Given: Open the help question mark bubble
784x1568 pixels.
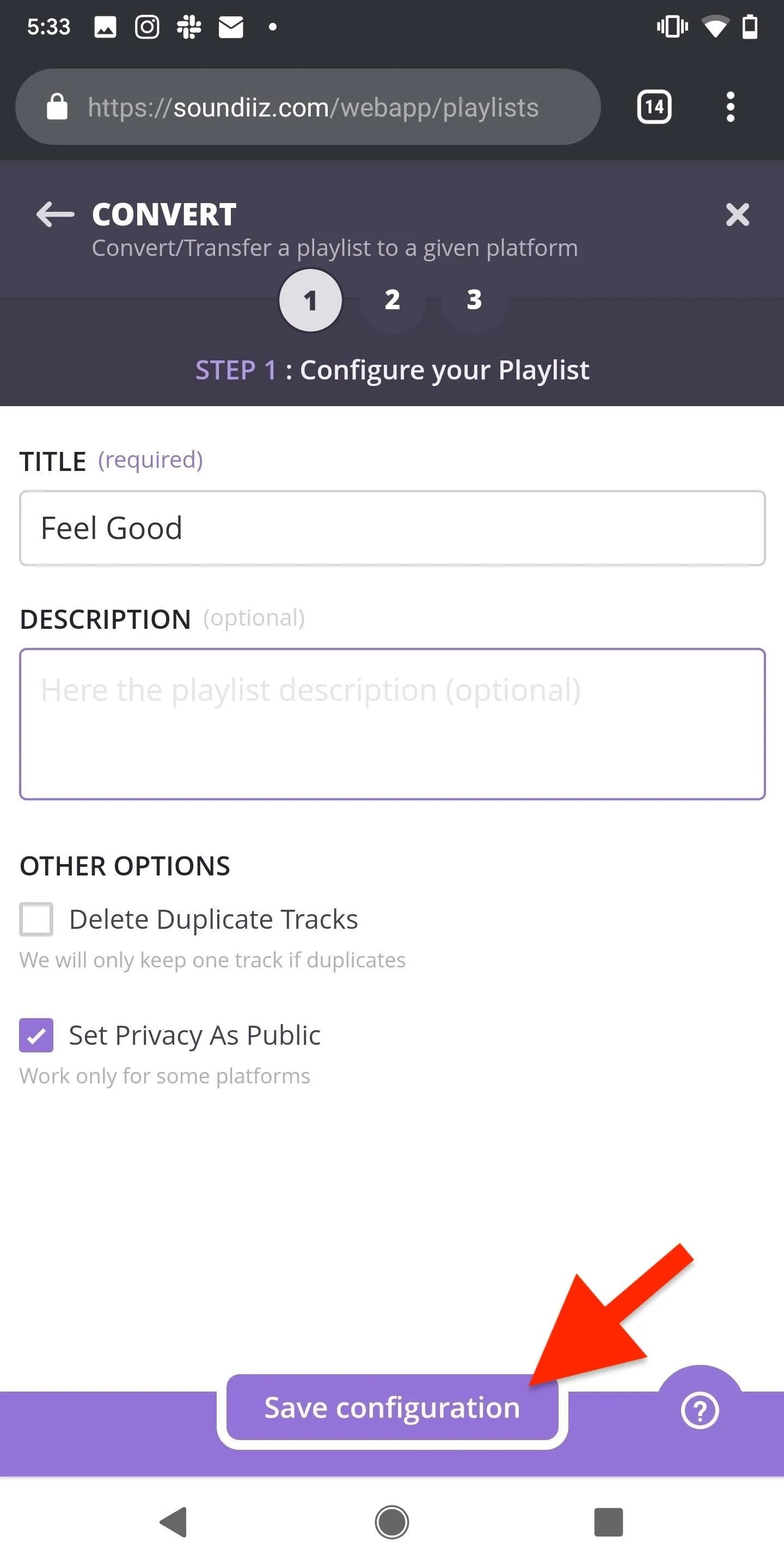Looking at the screenshot, I should 700,1410.
